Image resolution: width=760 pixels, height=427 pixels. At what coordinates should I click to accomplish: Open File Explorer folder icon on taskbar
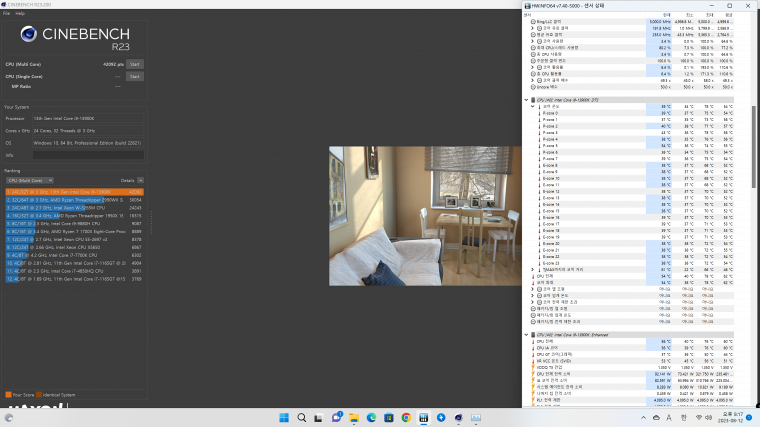(x=354, y=418)
